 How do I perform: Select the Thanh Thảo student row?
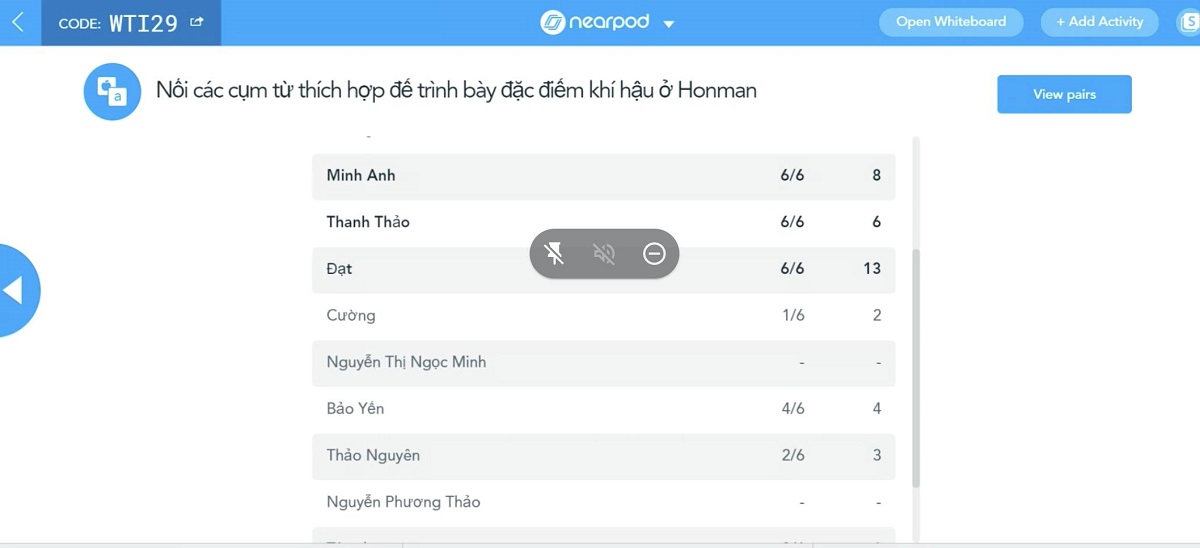[603, 222]
